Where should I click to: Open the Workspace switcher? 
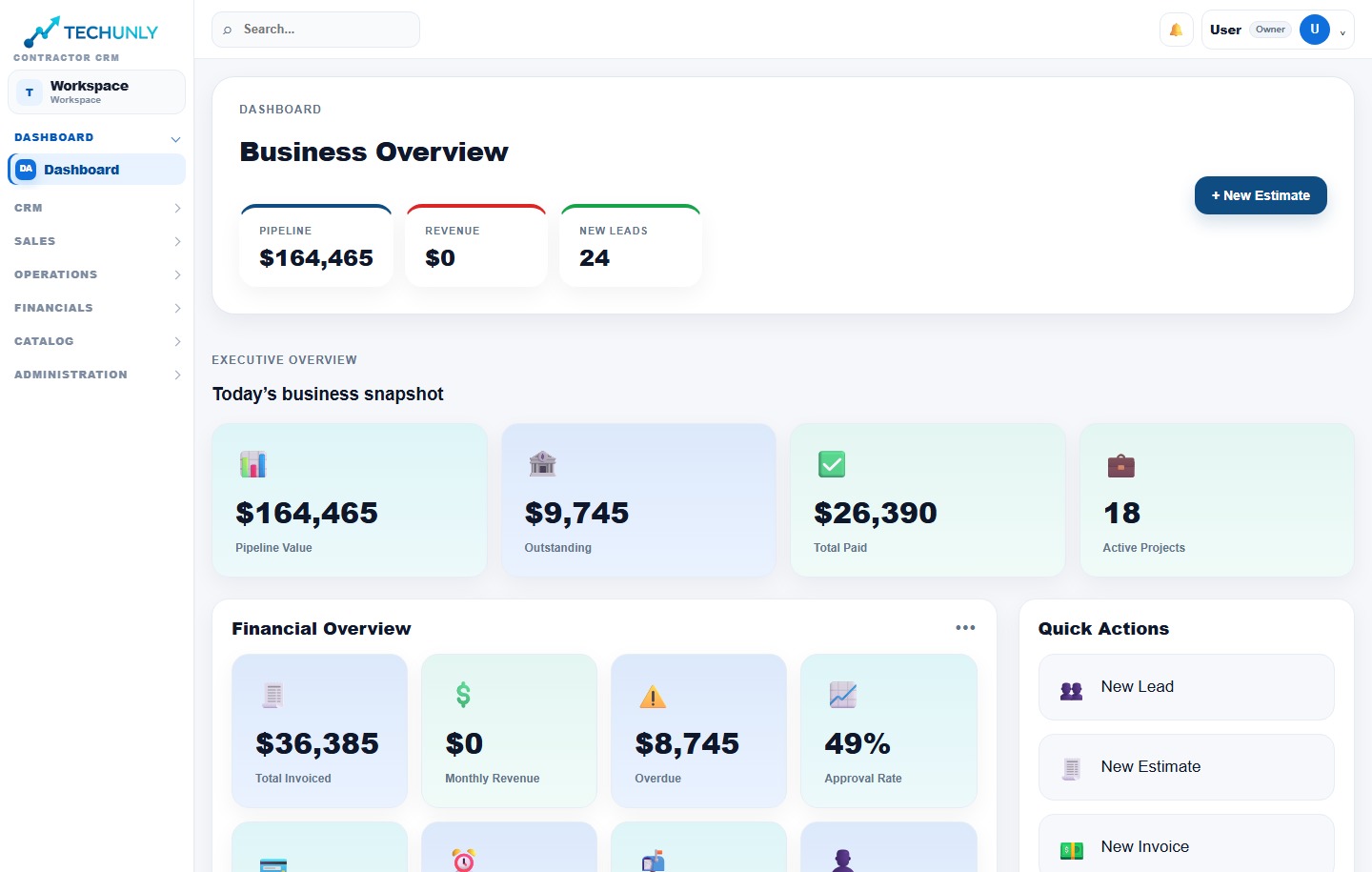click(96, 92)
